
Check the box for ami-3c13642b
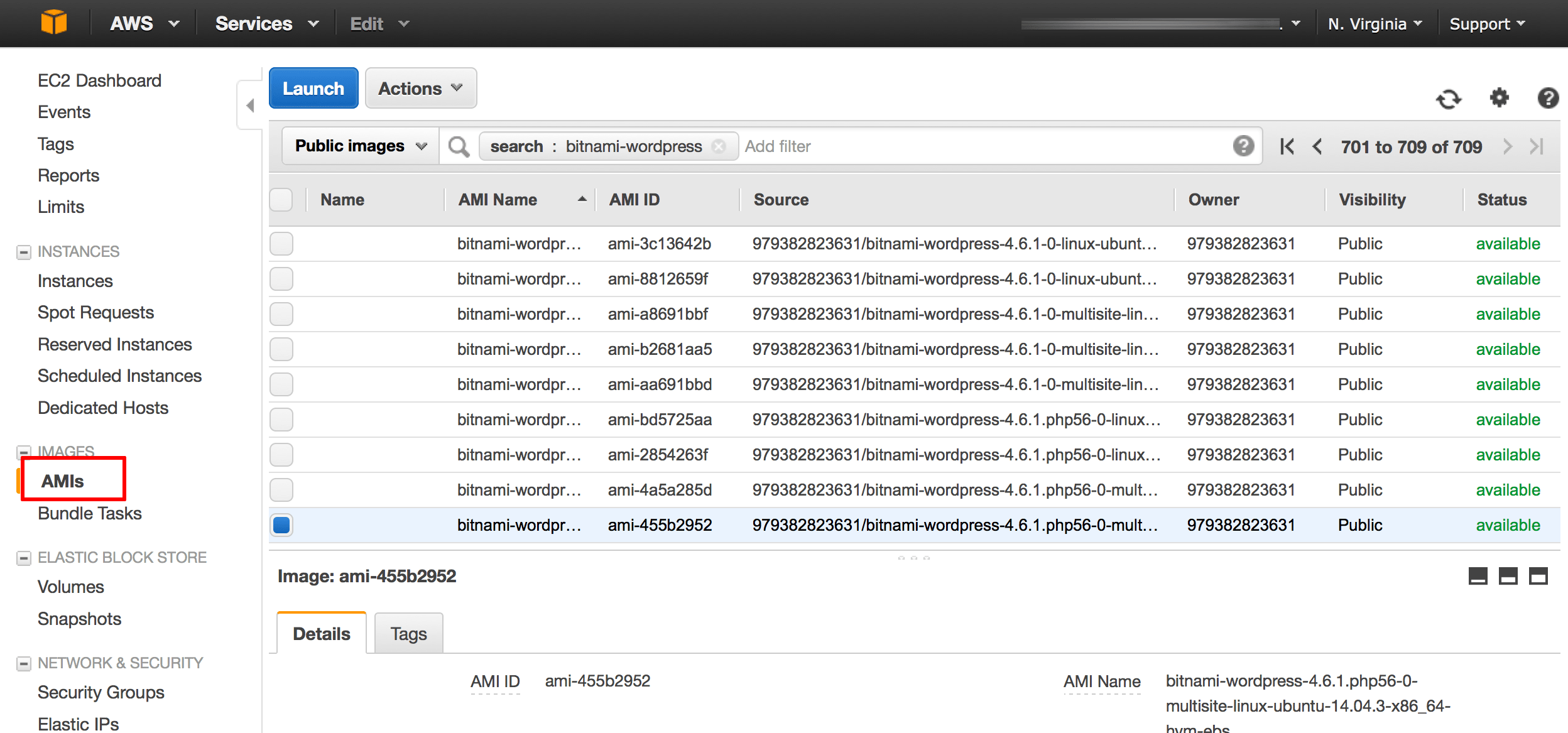click(x=281, y=244)
